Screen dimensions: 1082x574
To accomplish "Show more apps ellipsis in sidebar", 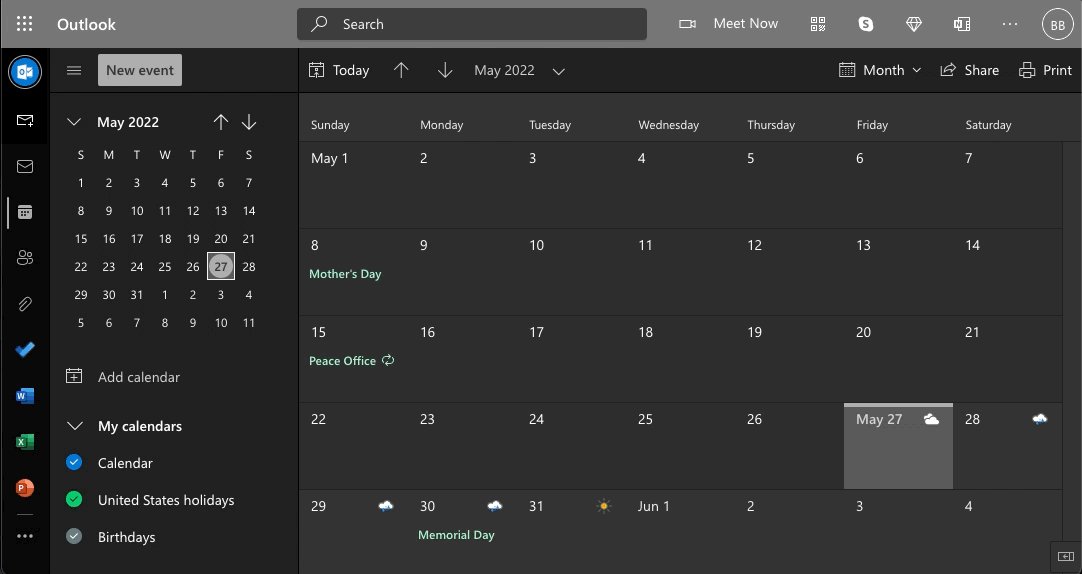I will 25,536.
